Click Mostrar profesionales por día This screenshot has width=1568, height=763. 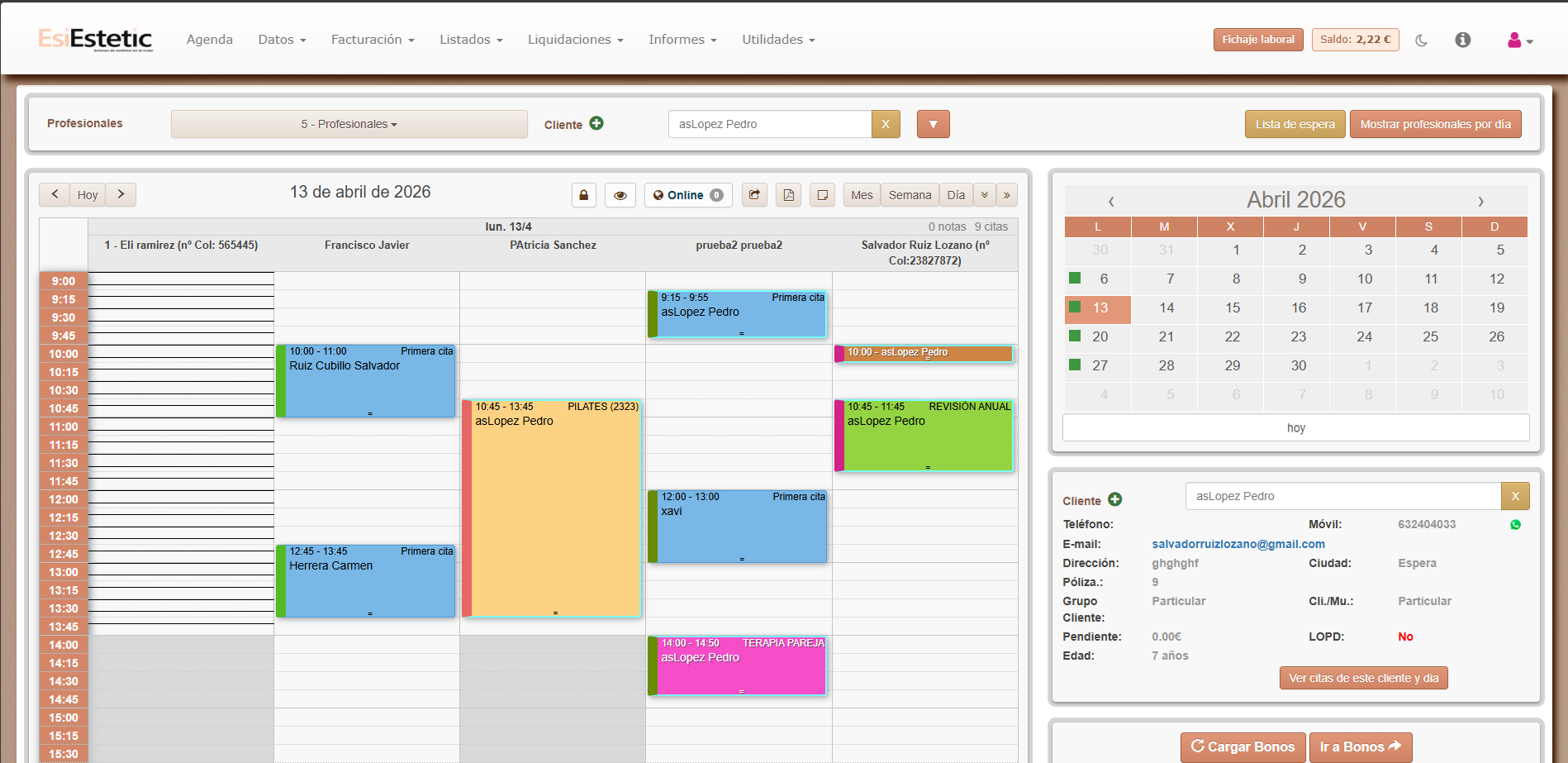click(1435, 124)
